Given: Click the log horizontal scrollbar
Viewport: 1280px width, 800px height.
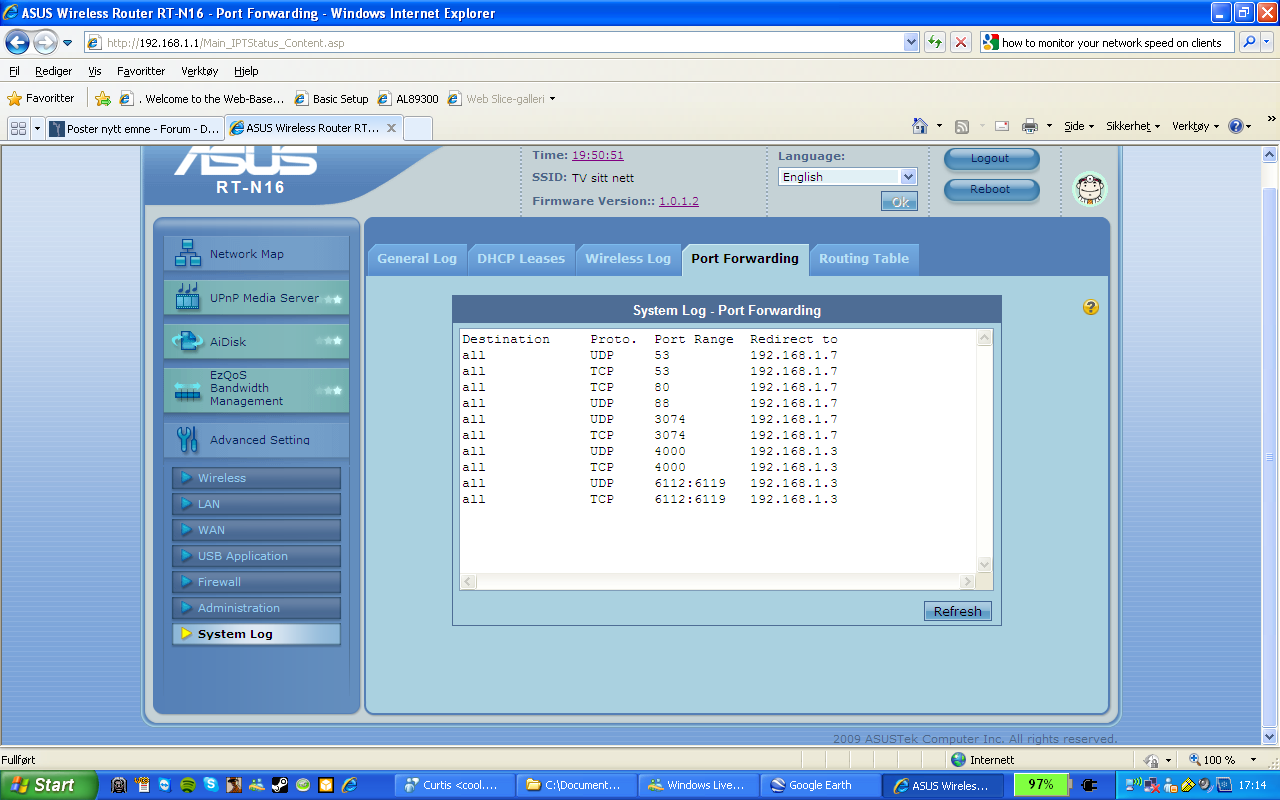Looking at the screenshot, I should tap(718, 581).
